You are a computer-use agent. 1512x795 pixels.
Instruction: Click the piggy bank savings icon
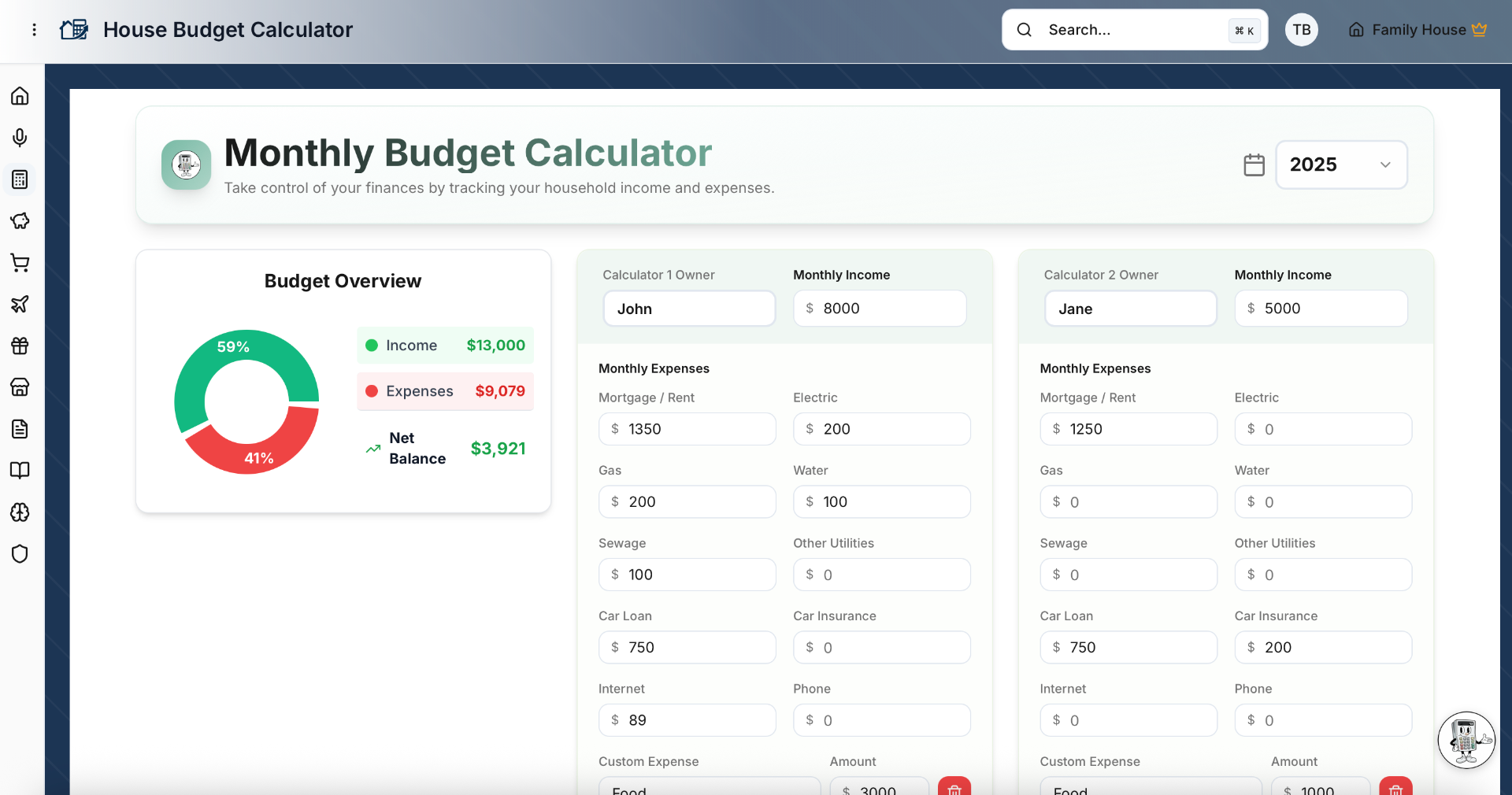[20, 221]
